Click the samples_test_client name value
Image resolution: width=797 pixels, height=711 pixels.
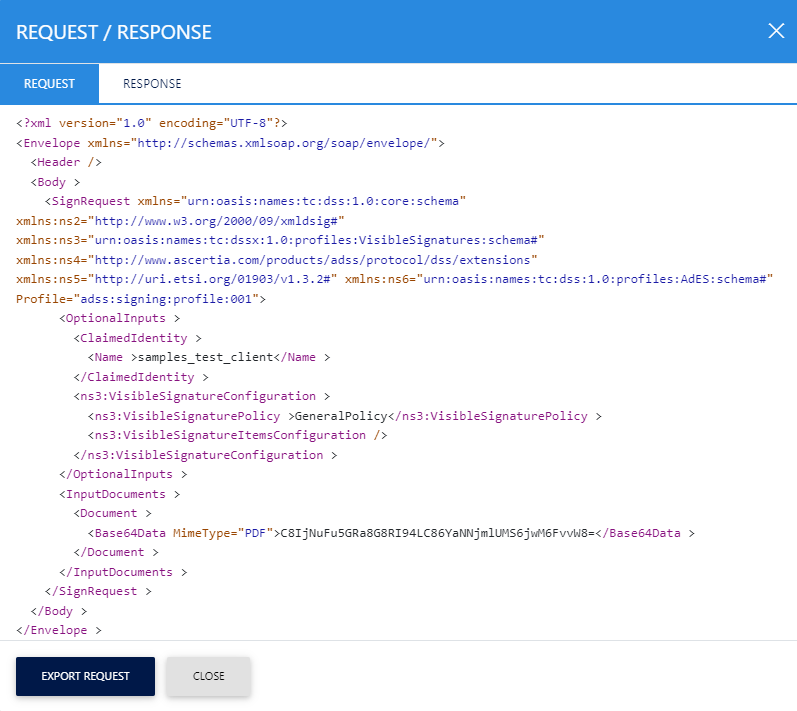pos(205,357)
